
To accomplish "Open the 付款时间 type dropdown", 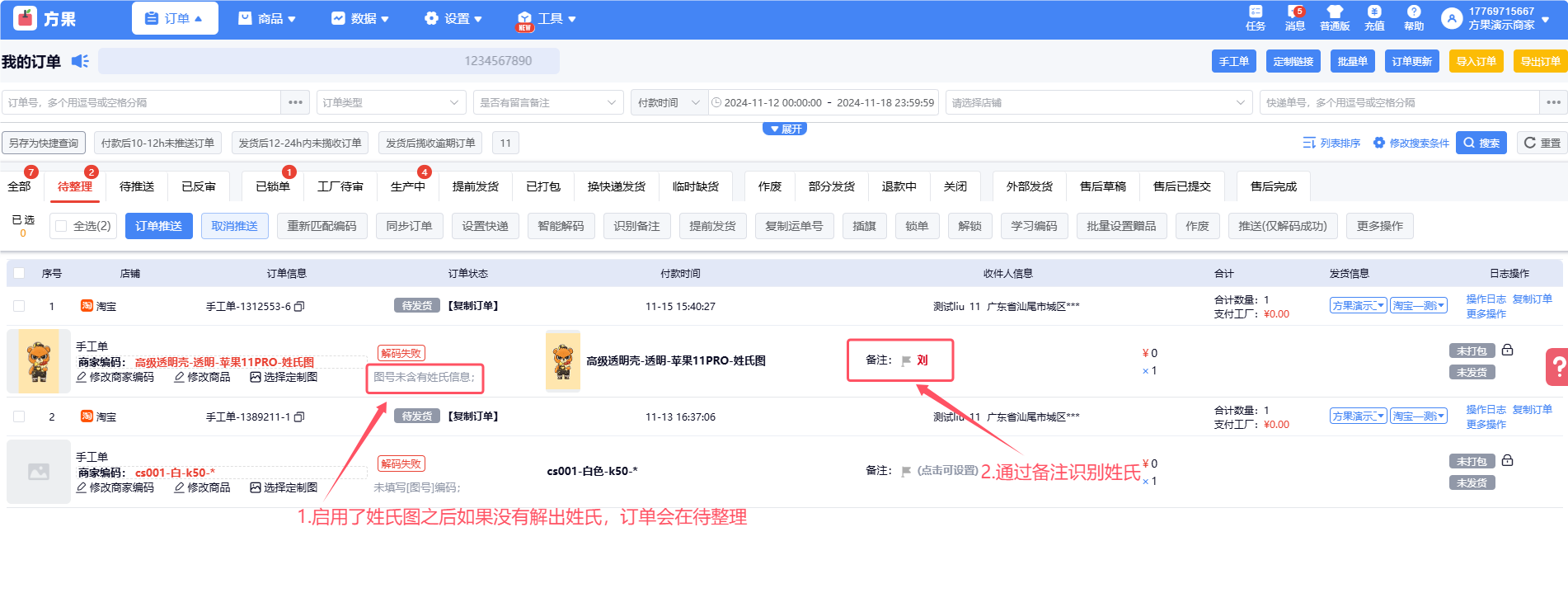I will (x=669, y=102).
